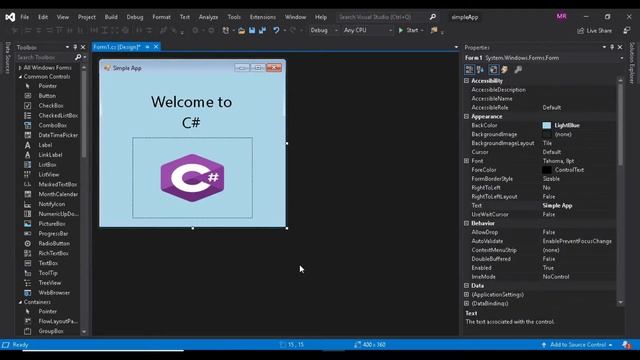Collapse the Behavior category in Properties
Viewport: 640px width, 360px height.
click(467, 223)
